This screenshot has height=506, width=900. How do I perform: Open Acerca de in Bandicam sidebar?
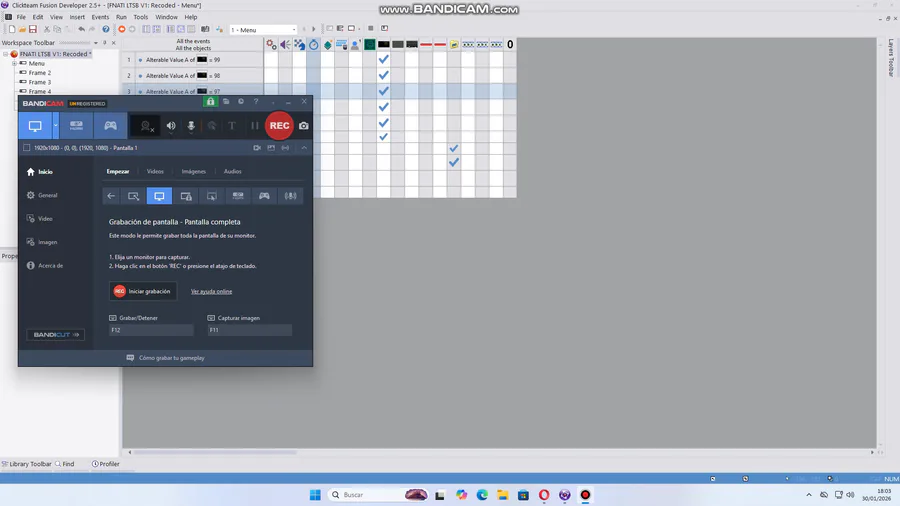pos(45,266)
